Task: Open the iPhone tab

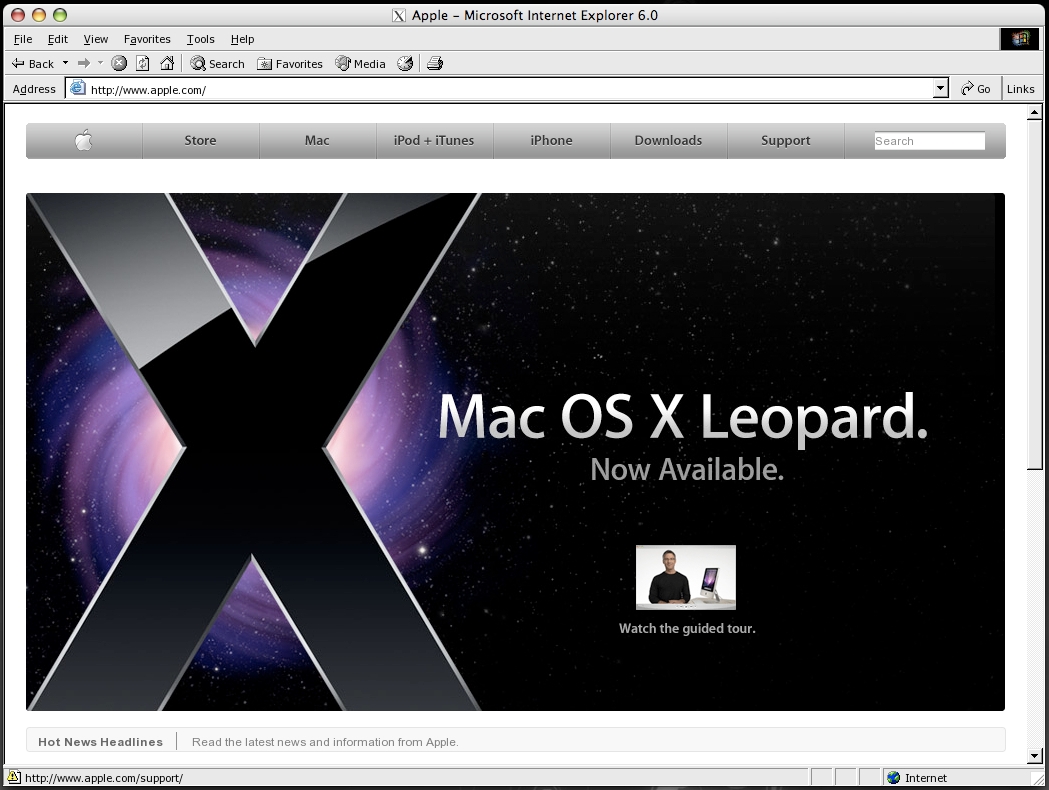Action: [x=551, y=140]
